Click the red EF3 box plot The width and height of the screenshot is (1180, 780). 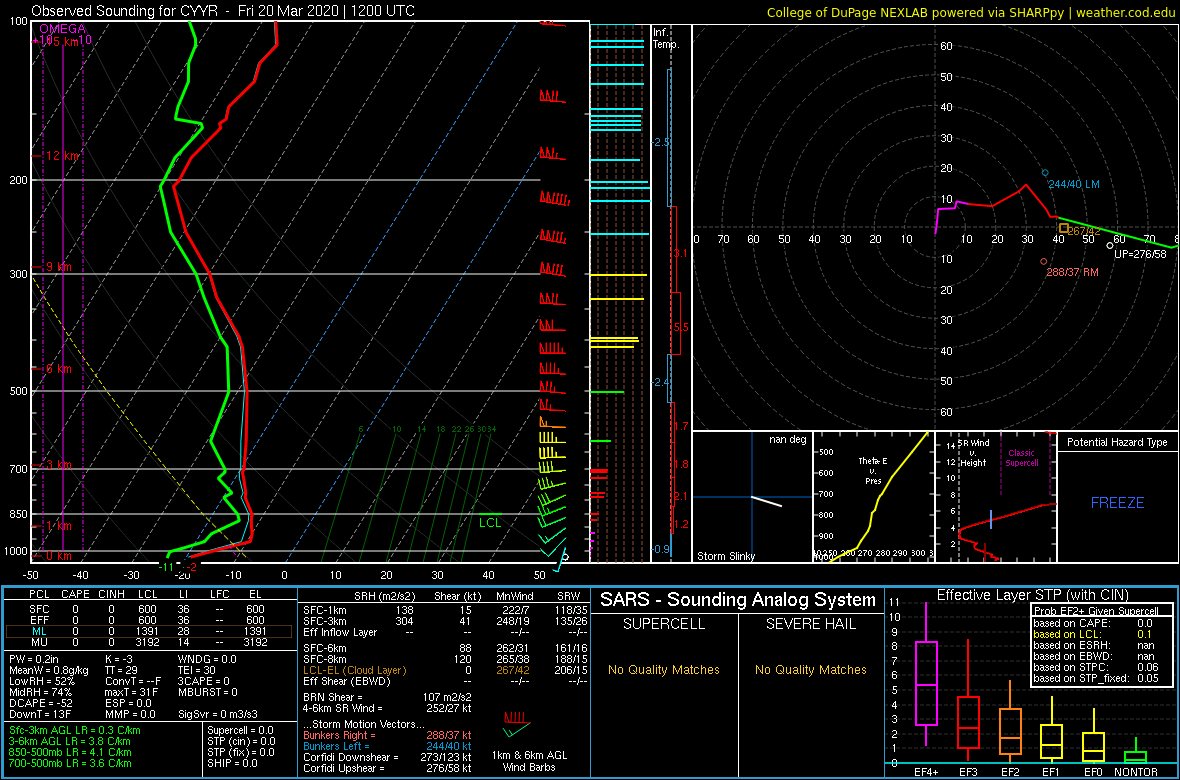coord(968,701)
